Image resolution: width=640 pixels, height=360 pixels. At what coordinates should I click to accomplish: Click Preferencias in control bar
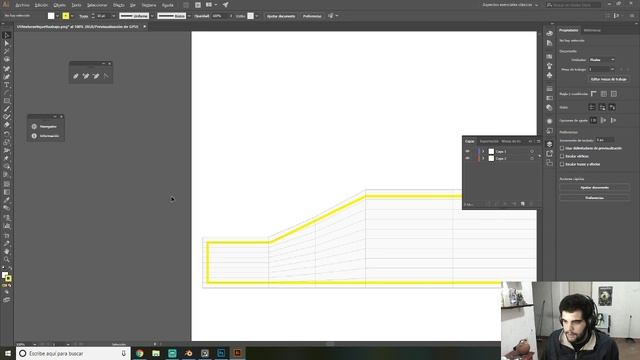pyautogui.click(x=312, y=16)
